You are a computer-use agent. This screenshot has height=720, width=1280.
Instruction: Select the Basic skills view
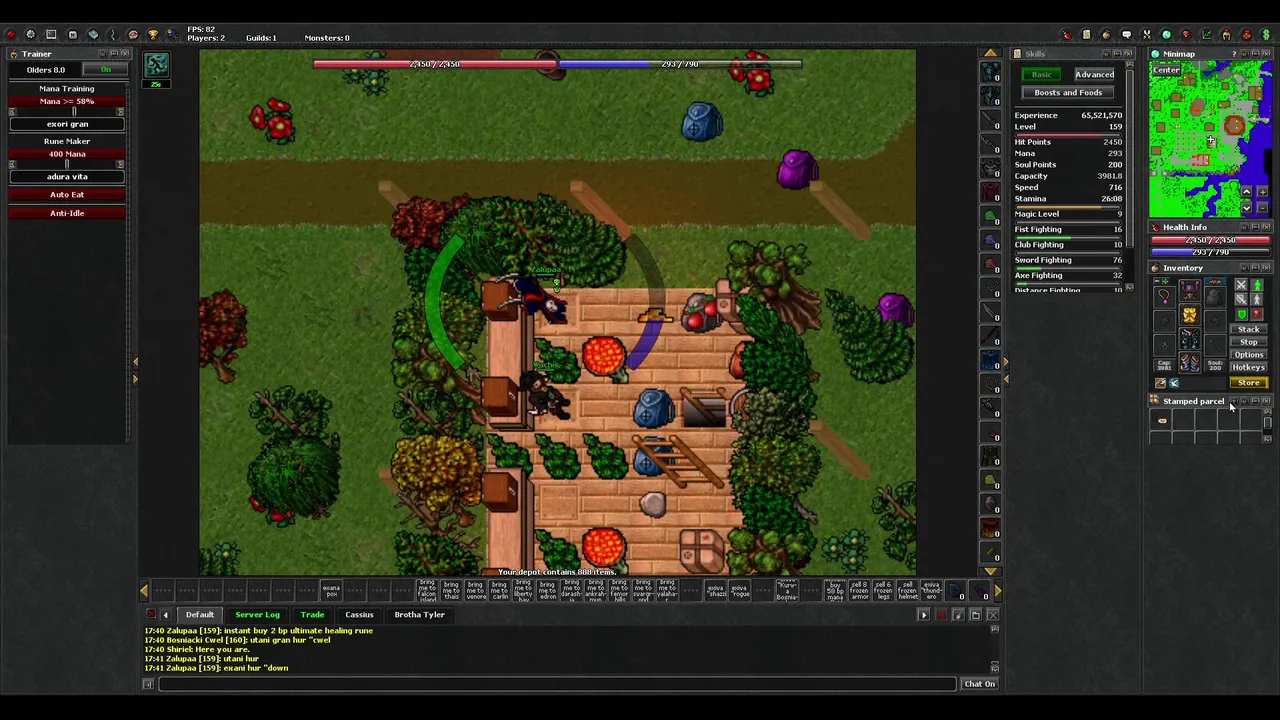click(x=1041, y=75)
